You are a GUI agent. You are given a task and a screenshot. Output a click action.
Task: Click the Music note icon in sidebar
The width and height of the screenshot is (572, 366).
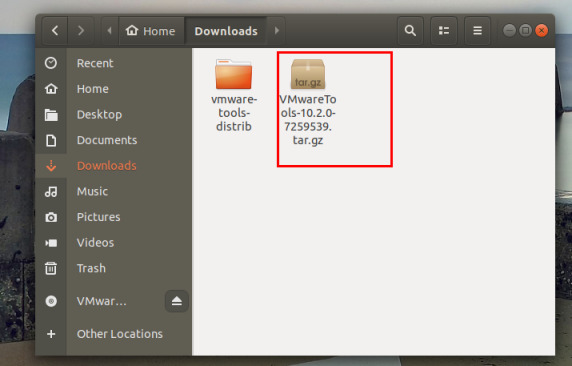[51, 192]
